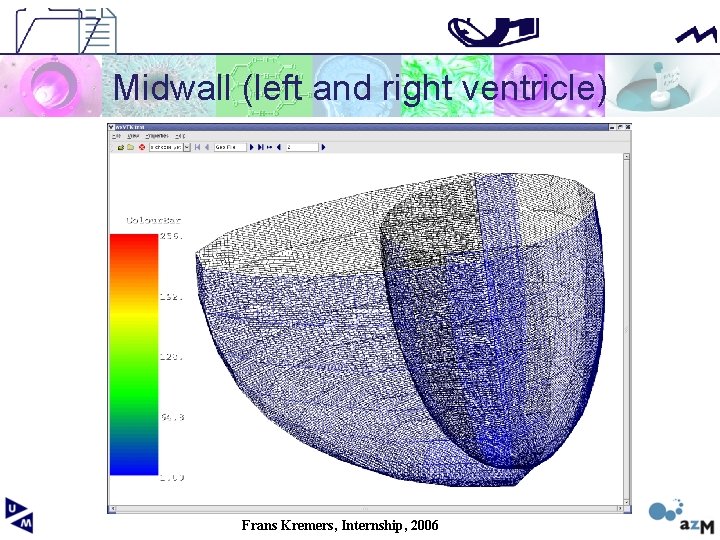Click the Geo File text field
Image resolution: width=720 pixels, height=540 pixels.
click(230, 147)
